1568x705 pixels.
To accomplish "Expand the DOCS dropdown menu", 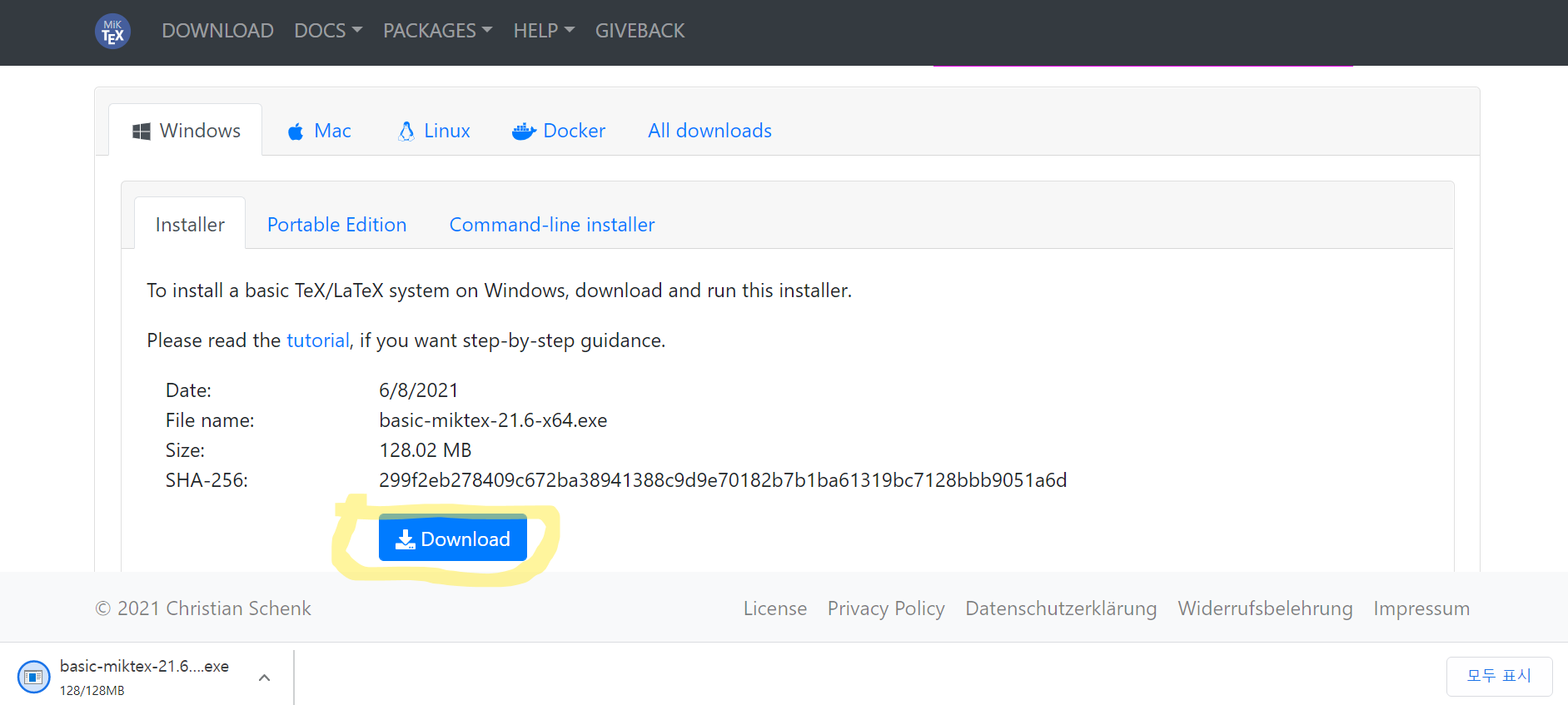I will [x=328, y=31].
